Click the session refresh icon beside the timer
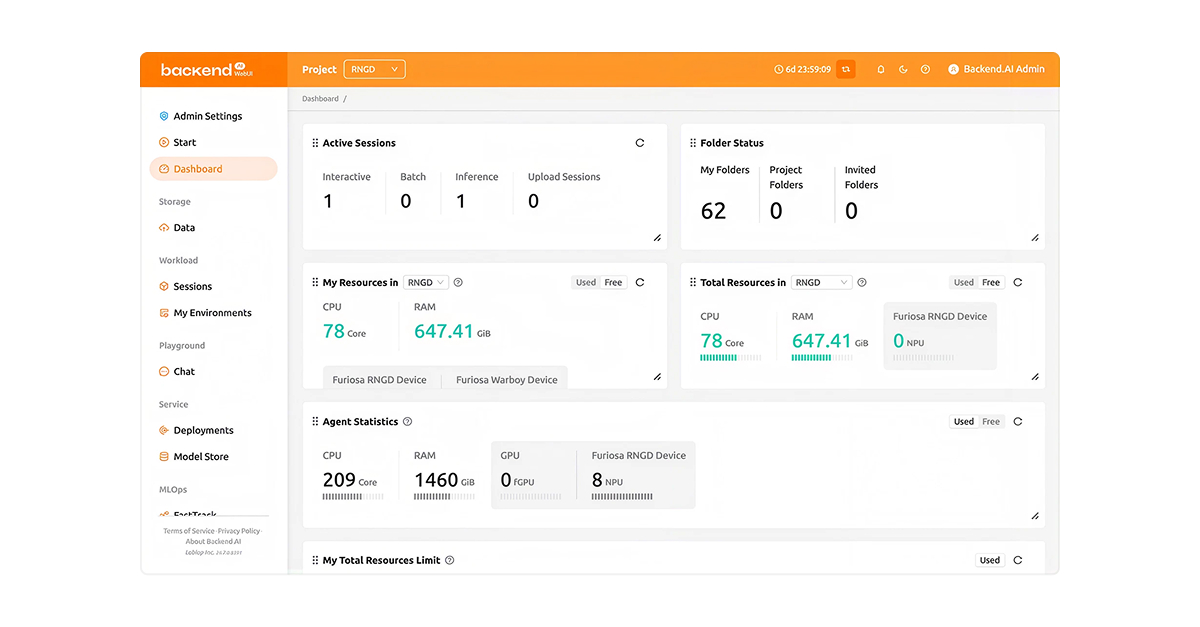The width and height of the screenshot is (1200, 627). pyautogui.click(x=846, y=69)
